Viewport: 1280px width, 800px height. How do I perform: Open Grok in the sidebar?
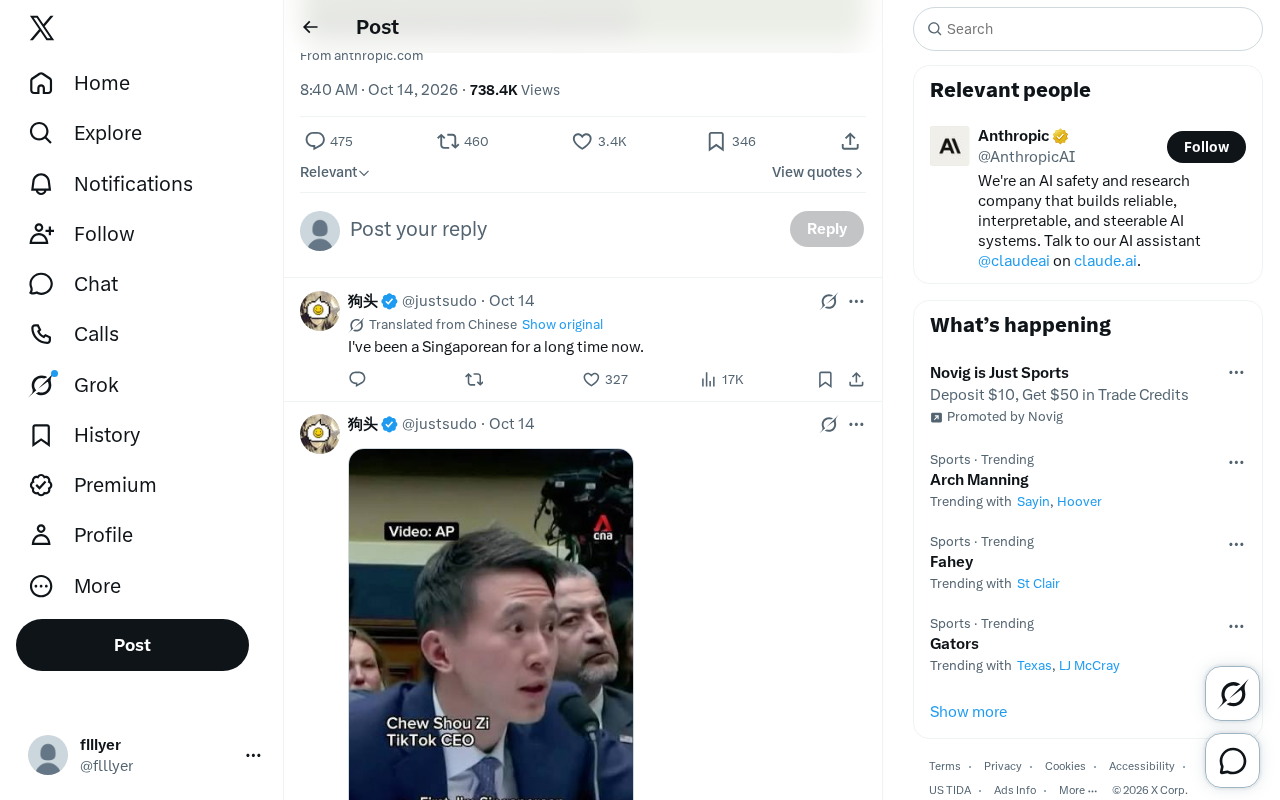[x=74, y=385]
